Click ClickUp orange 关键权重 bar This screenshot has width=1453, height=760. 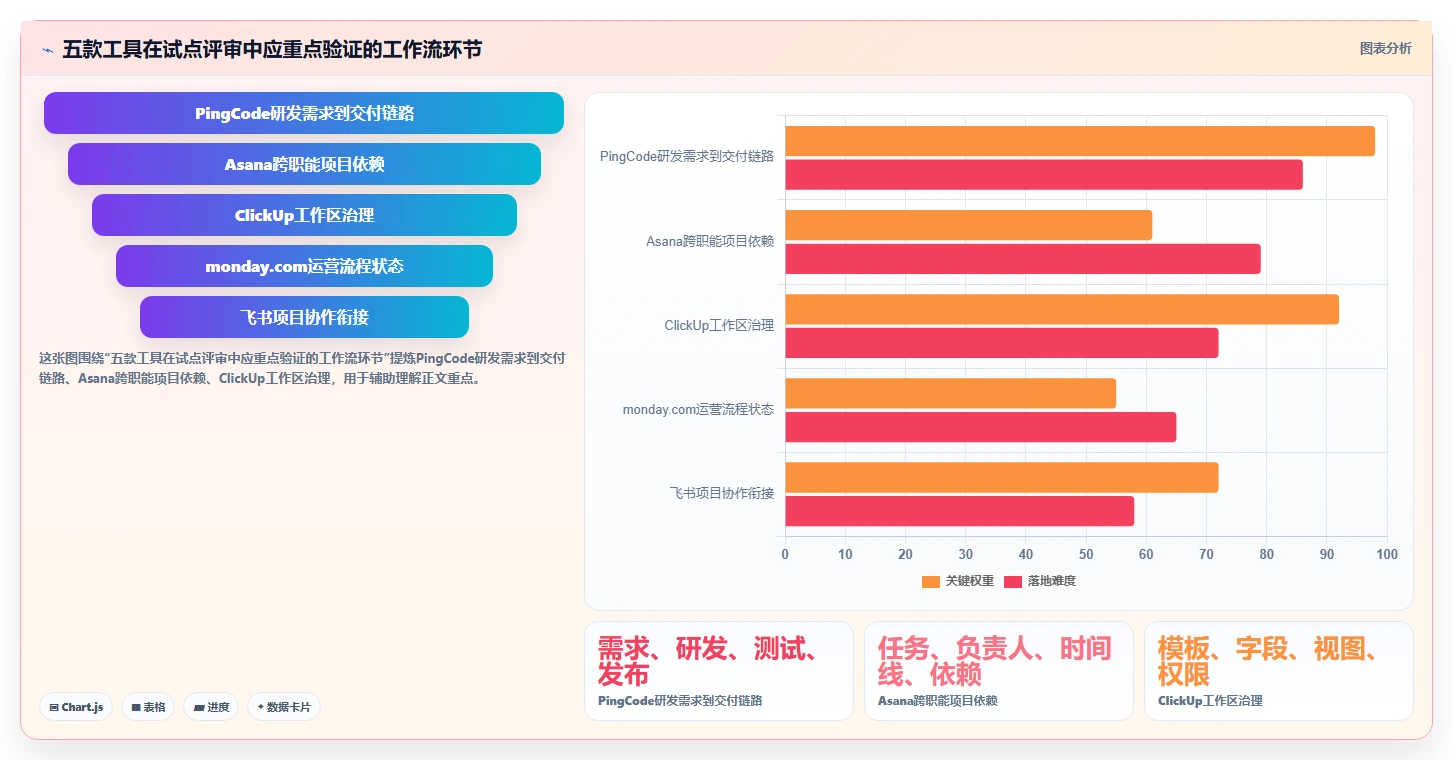1062,309
